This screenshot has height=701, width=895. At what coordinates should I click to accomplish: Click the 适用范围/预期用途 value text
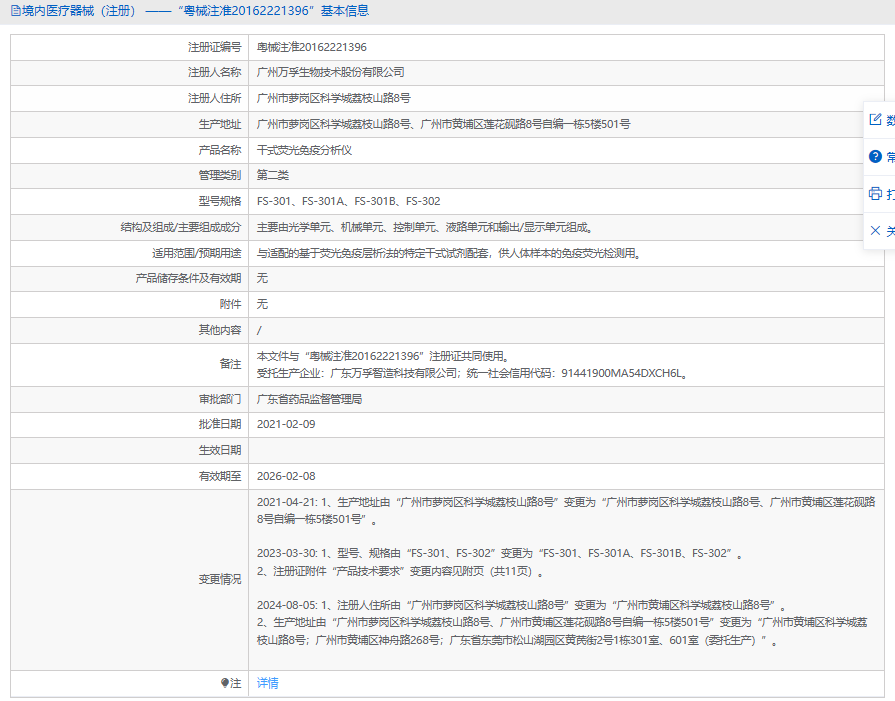coord(450,253)
